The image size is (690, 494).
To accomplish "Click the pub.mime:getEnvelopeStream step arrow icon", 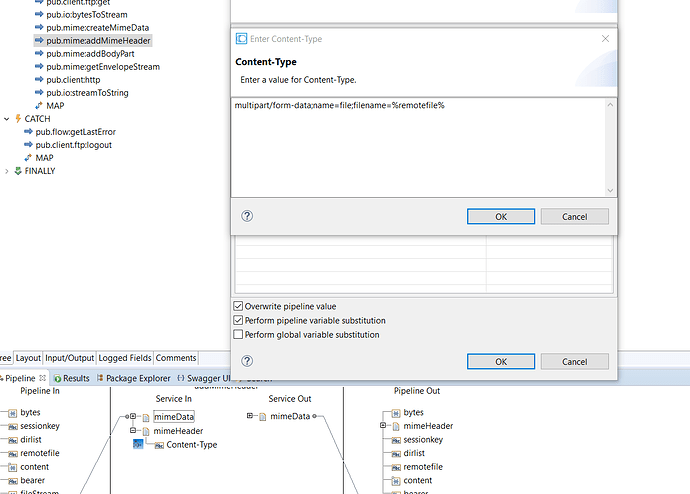I will pyautogui.click(x=39, y=66).
